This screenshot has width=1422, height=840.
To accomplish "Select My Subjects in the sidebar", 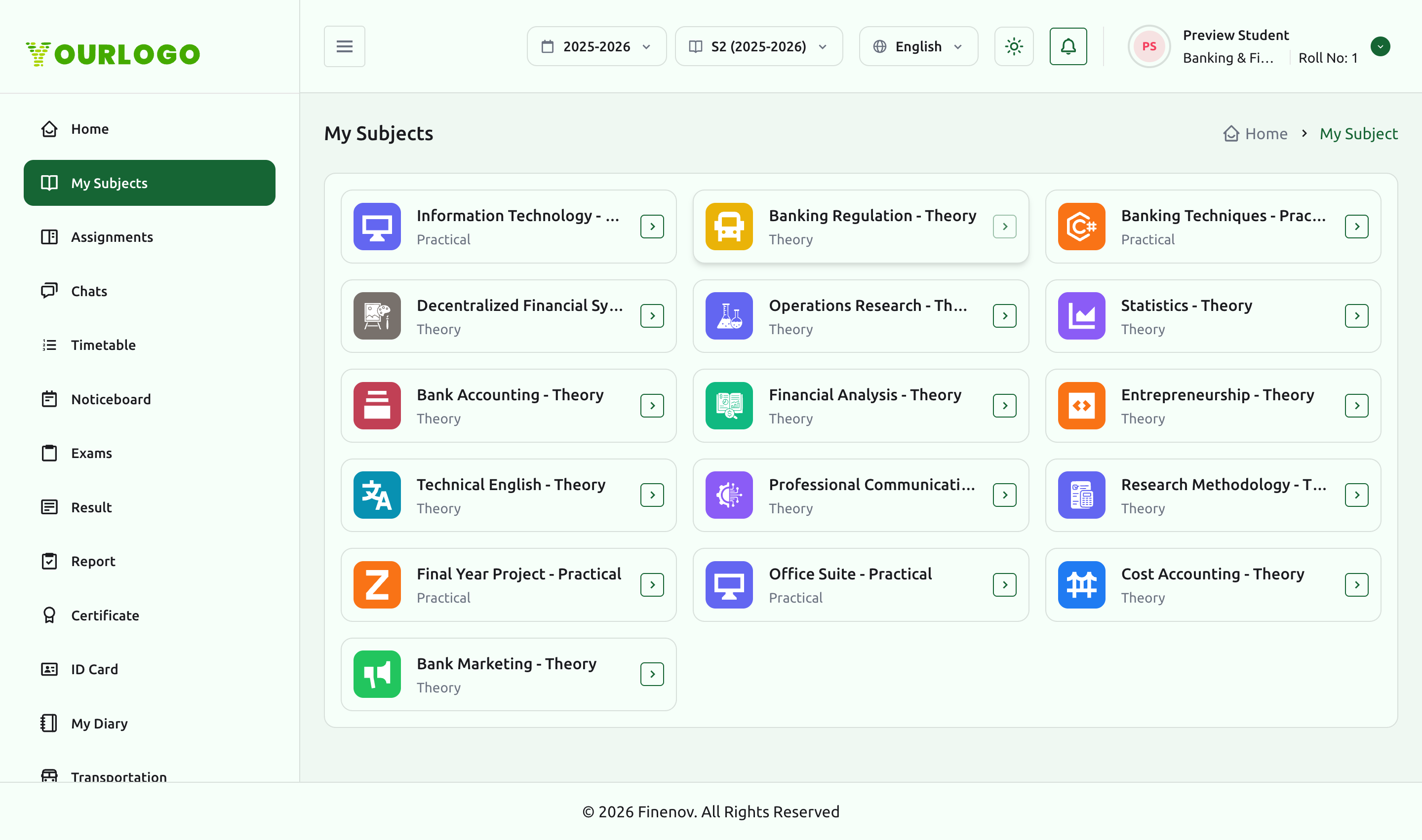I will point(150,183).
